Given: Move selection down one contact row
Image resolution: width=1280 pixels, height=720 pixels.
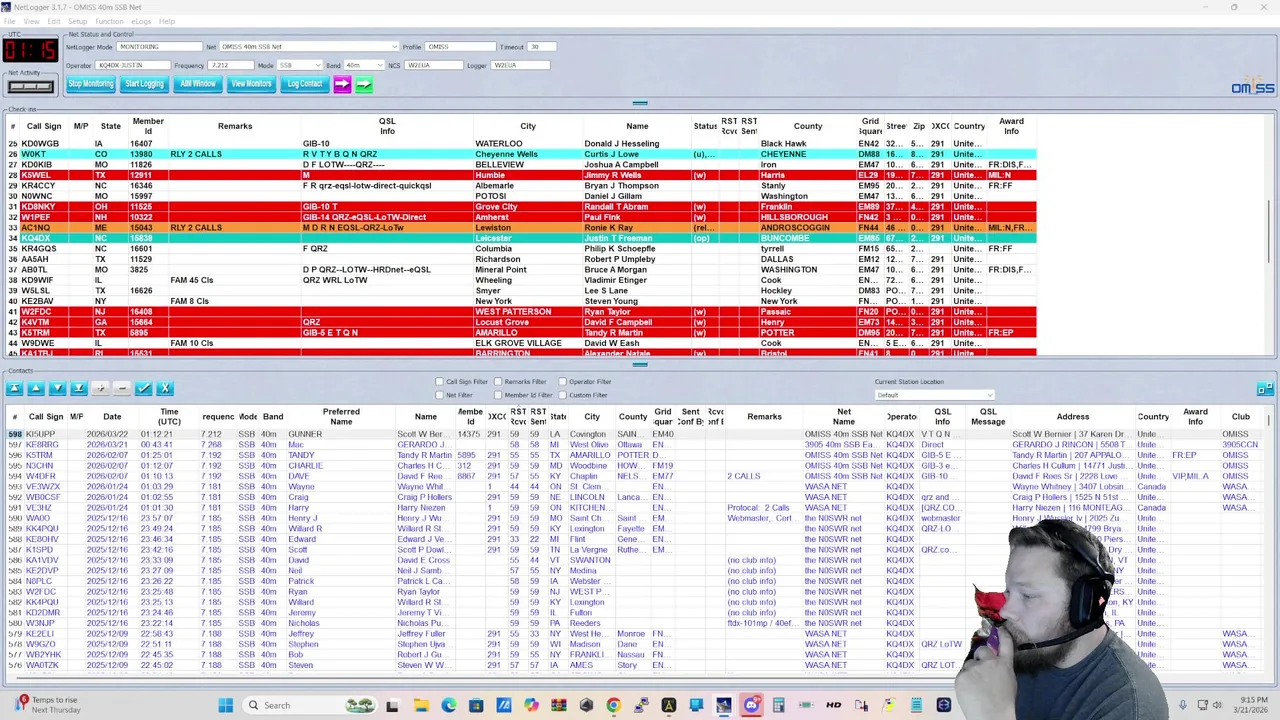Looking at the screenshot, I should (x=58, y=388).
